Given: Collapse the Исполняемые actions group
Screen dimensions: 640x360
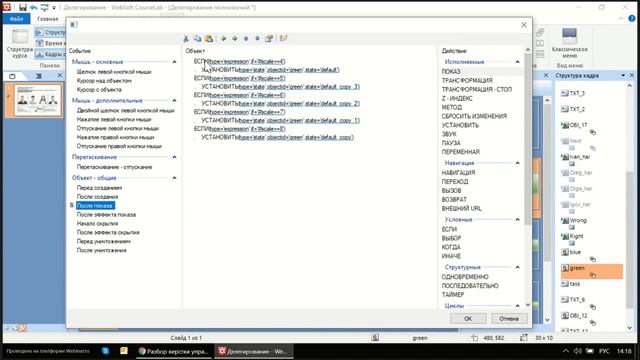Looking at the screenshot, I should 518,62.
